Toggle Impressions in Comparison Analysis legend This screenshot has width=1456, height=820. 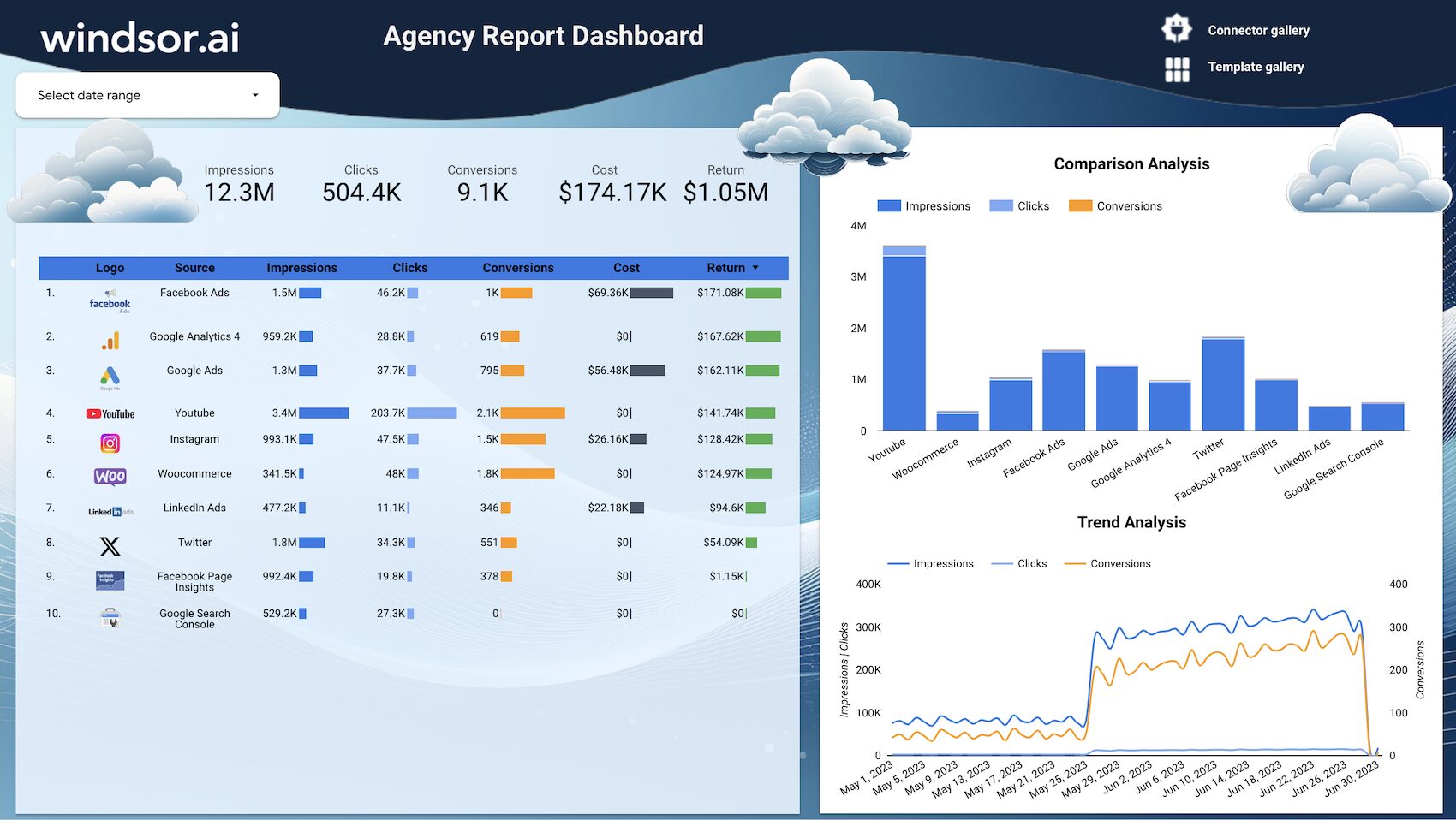coord(924,206)
